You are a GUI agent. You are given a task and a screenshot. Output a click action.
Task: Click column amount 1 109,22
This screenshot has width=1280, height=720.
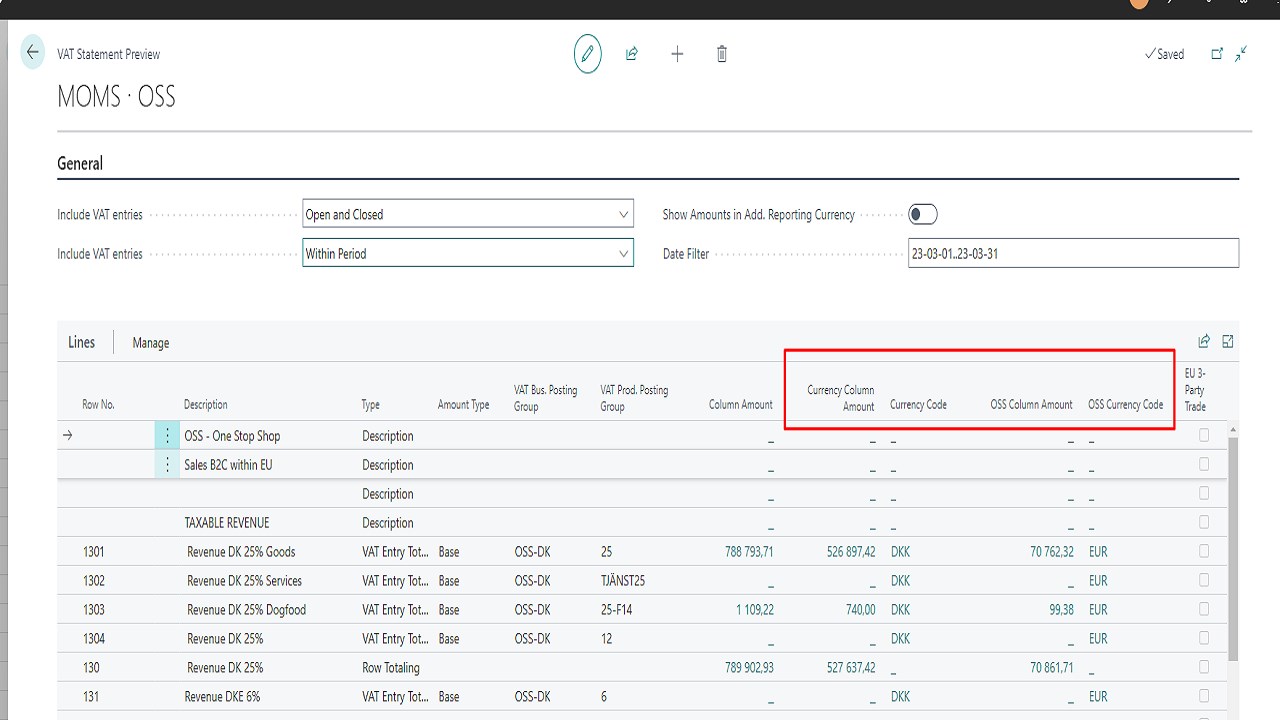click(754, 609)
